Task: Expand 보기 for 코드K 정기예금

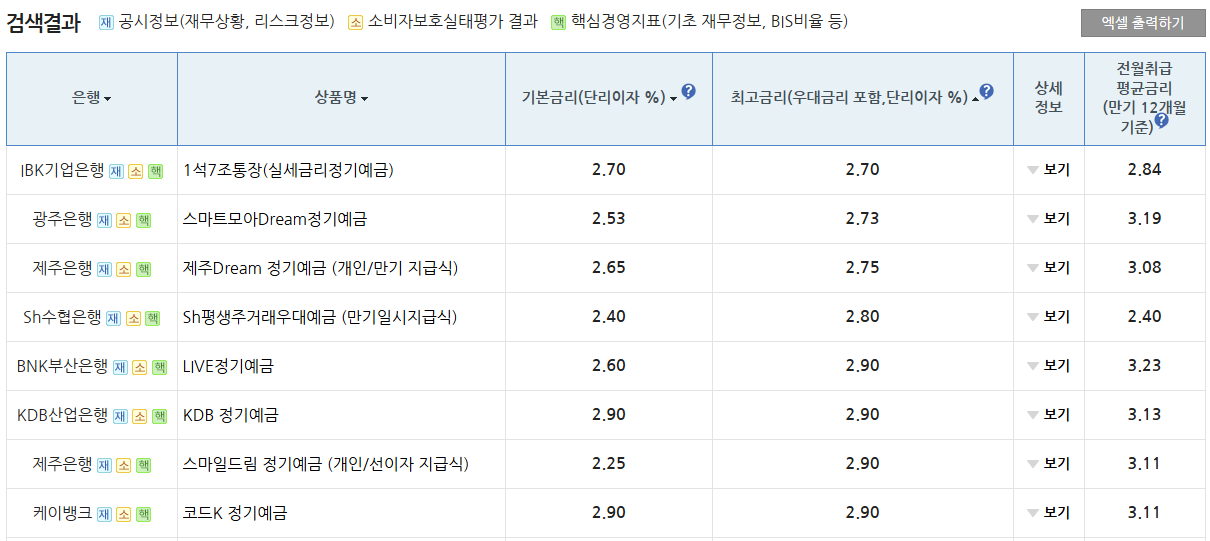Action: (1048, 513)
